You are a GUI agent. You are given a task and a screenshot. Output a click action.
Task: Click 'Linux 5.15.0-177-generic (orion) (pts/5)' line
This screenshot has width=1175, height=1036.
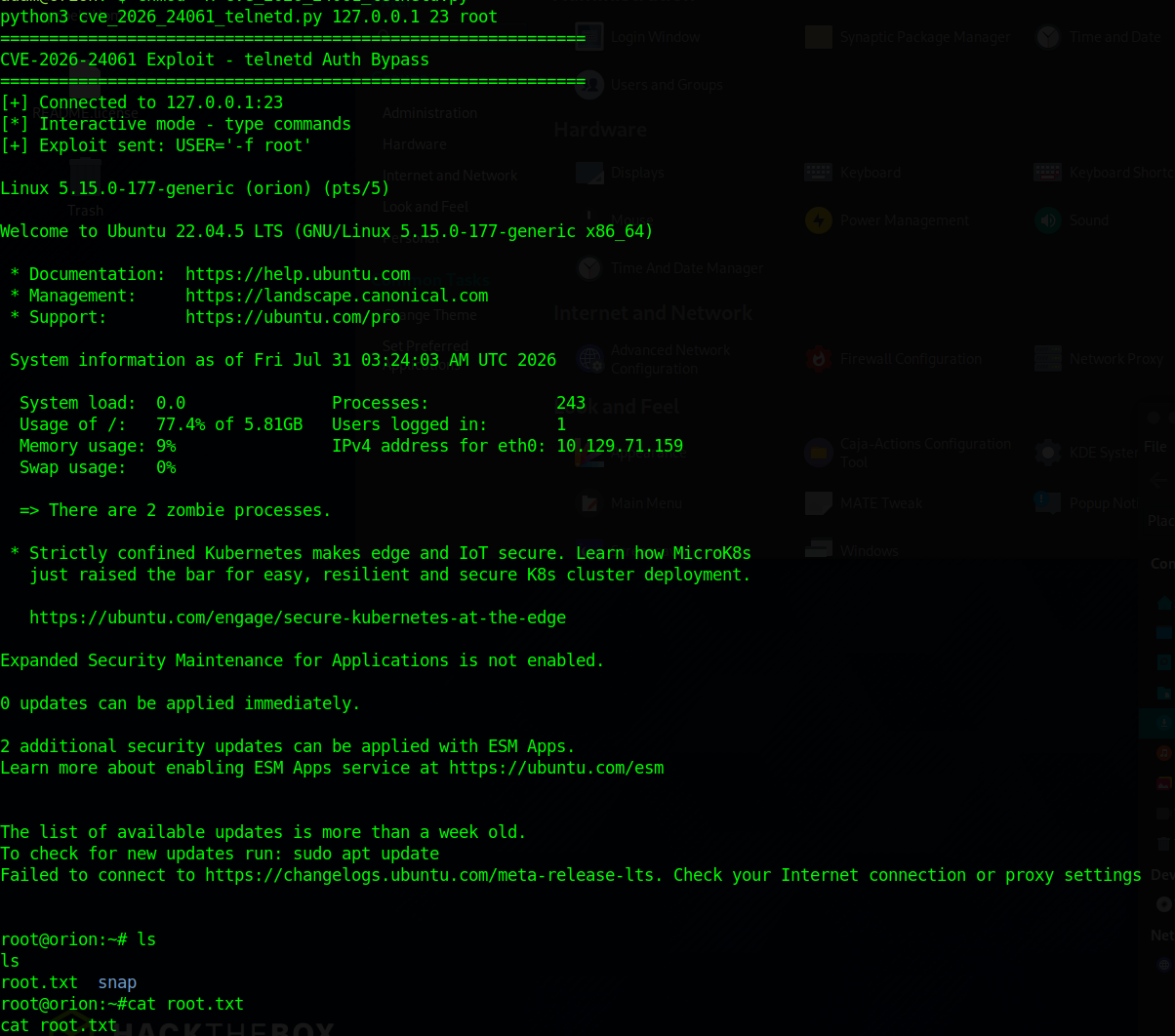coord(195,188)
